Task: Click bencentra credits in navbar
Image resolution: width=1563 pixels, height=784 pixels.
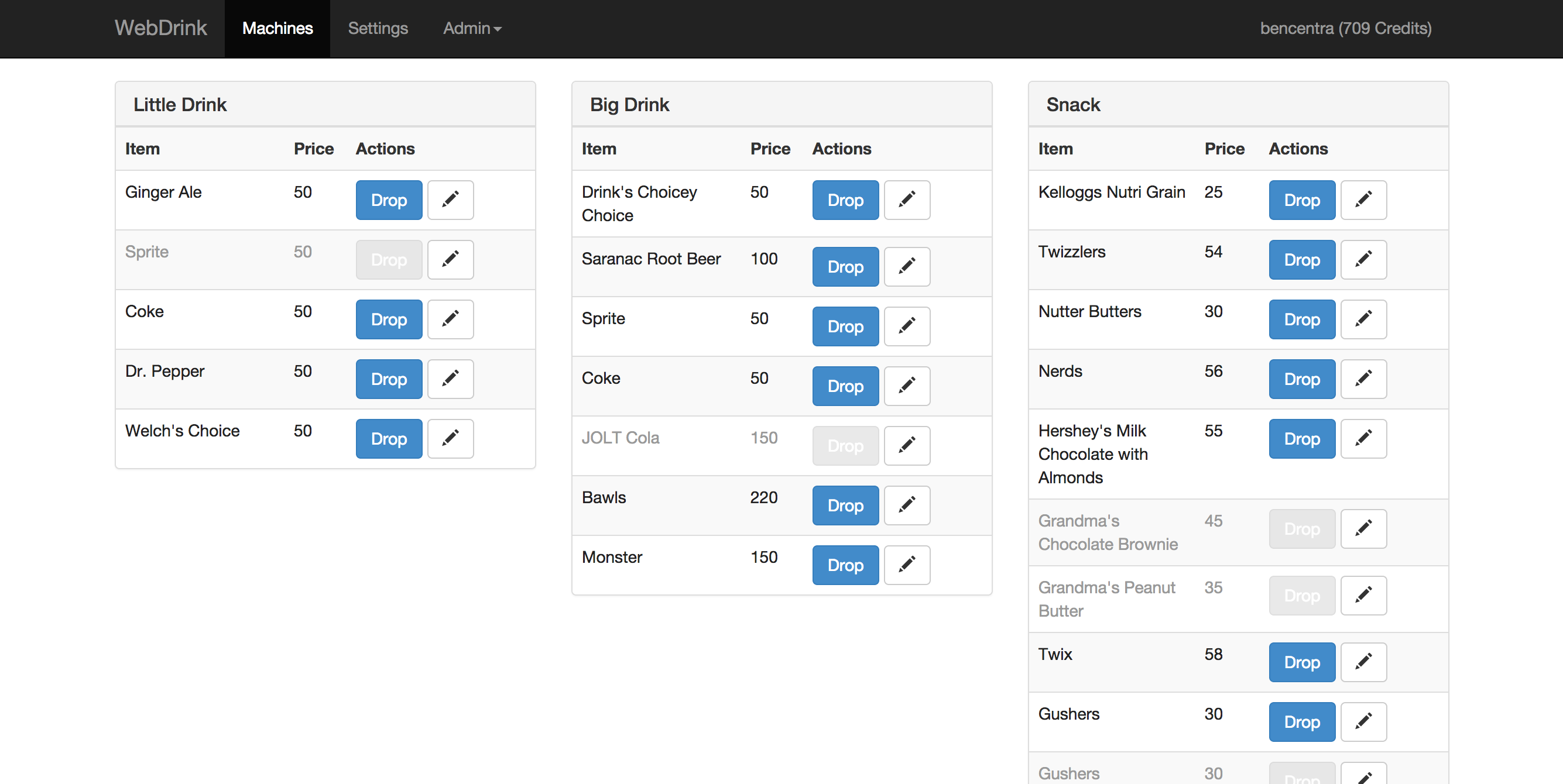Action: point(1345,29)
